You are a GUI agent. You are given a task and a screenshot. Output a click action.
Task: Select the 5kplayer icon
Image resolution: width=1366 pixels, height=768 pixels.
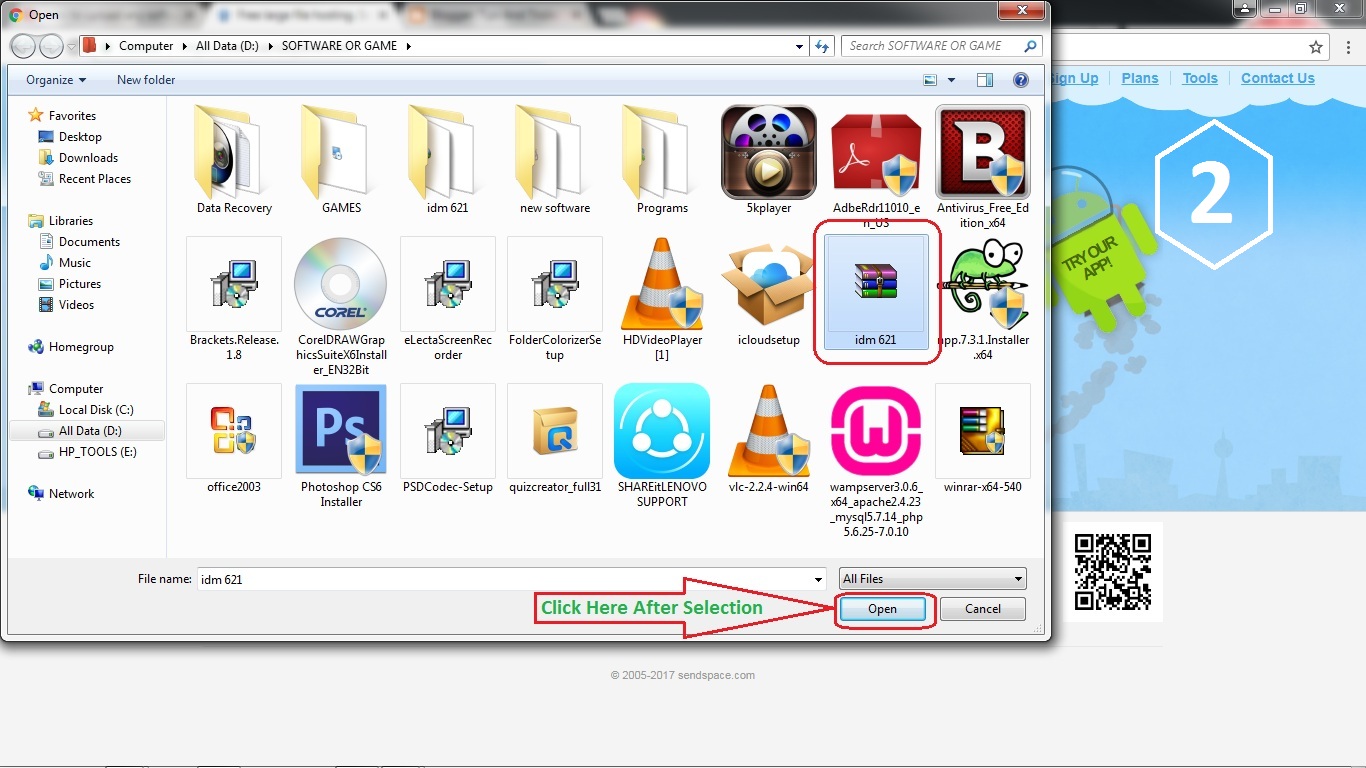point(767,151)
